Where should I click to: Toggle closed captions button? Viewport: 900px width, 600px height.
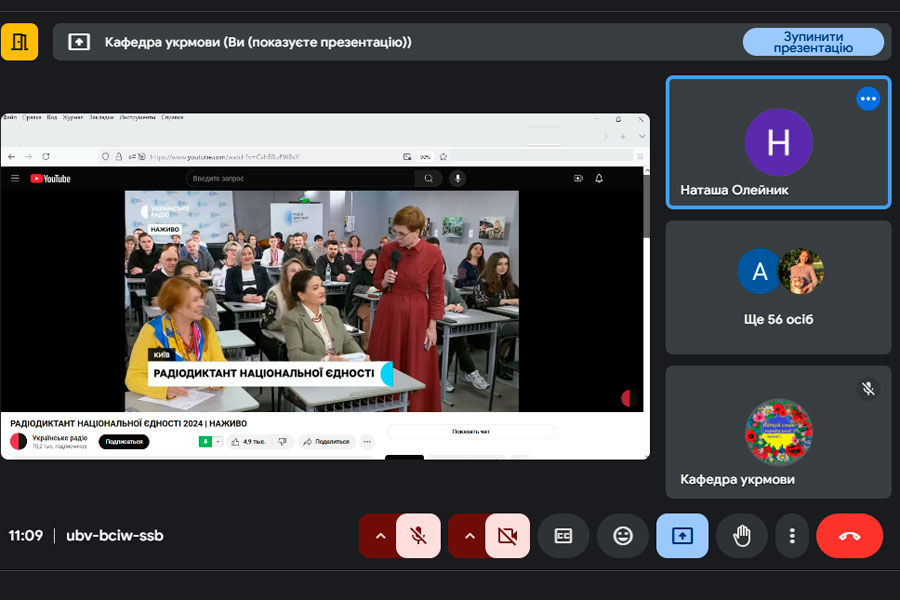click(x=563, y=536)
